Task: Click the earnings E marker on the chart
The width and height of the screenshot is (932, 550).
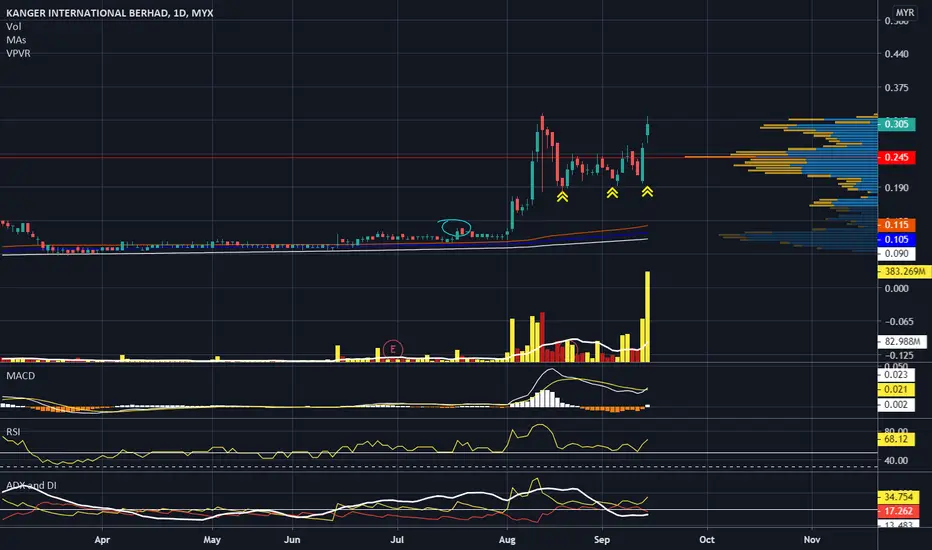Action: click(393, 349)
